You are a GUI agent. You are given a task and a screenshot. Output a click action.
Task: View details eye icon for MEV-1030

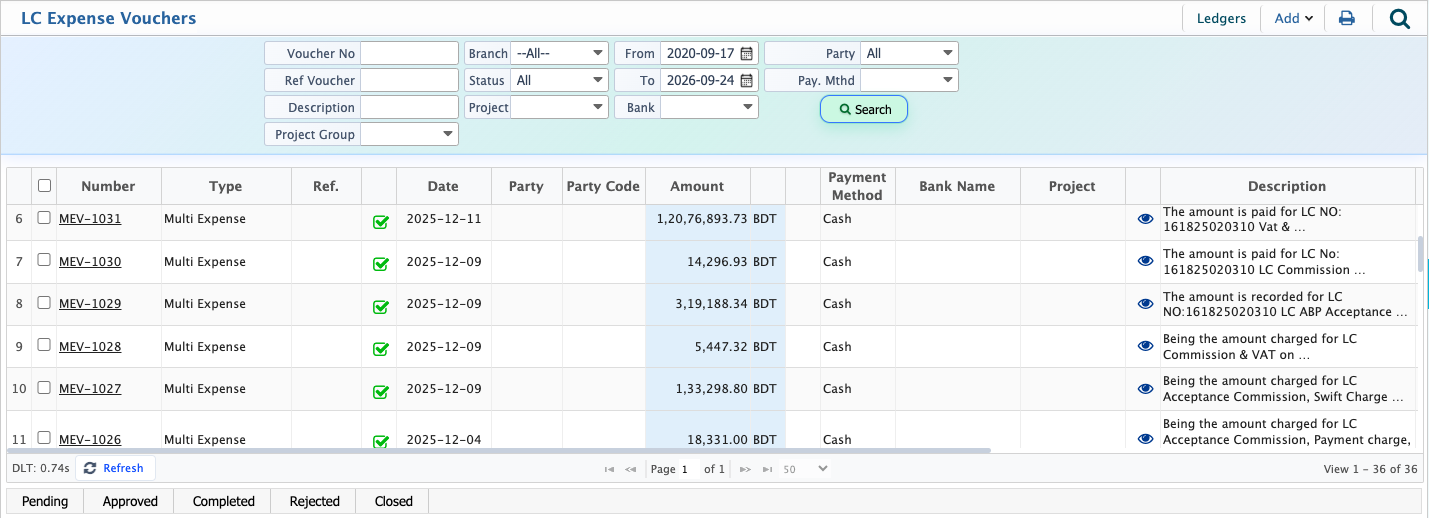(1145, 261)
